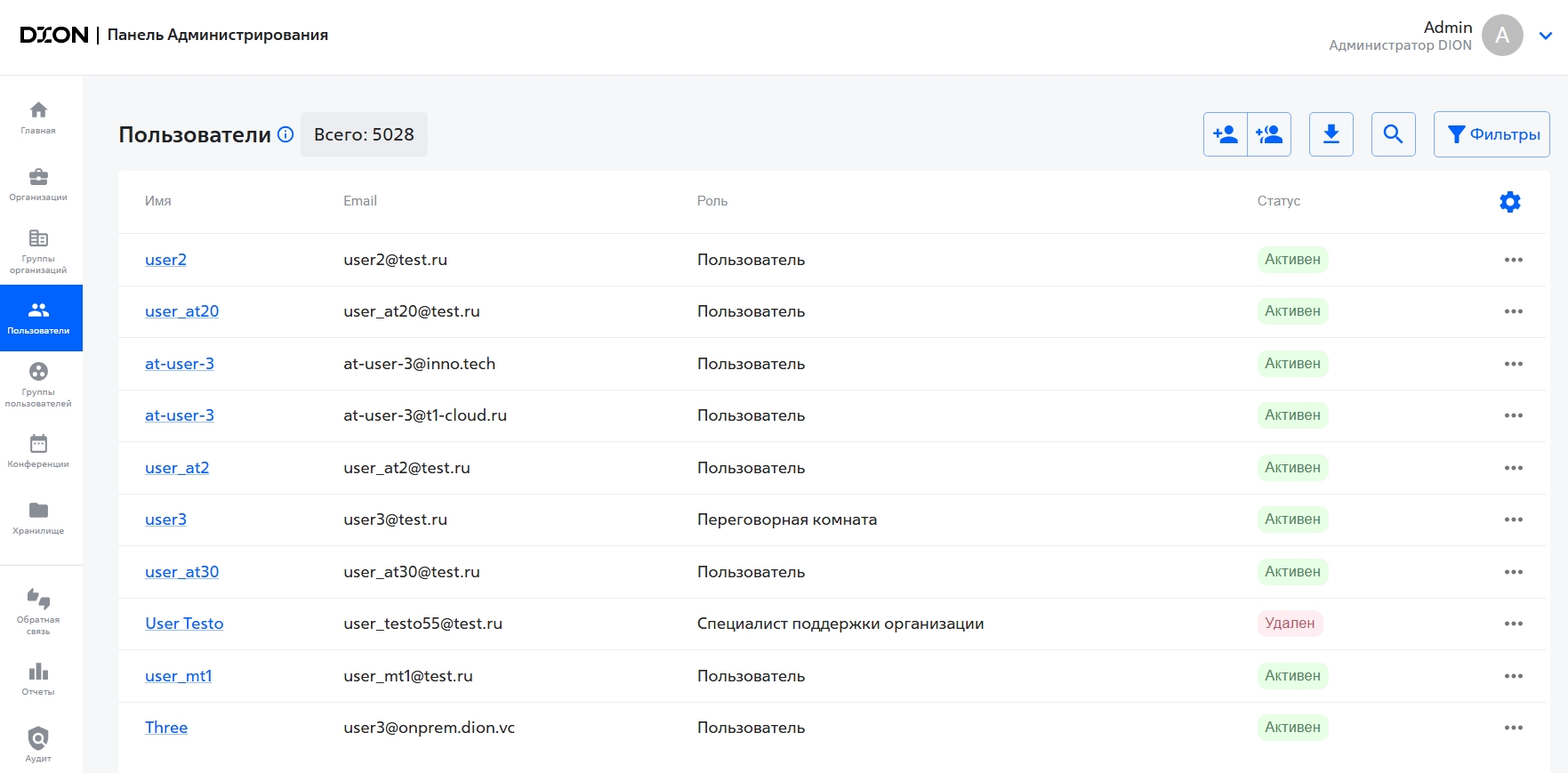Viewport: 1568px width, 773px height.
Task: Open actions menu for user_at20 row
Action: [1514, 311]
